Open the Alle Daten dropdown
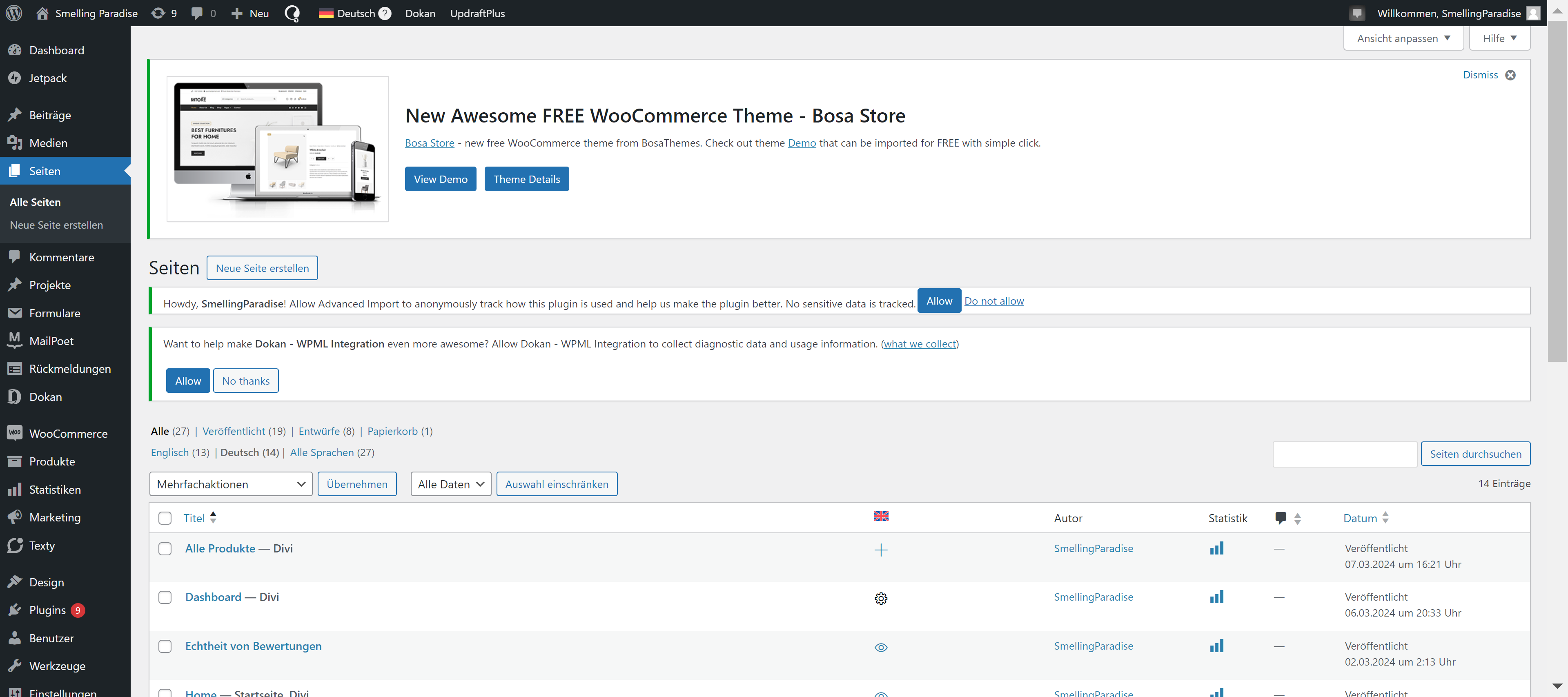 pyautogui.click(x=450, y=484)
